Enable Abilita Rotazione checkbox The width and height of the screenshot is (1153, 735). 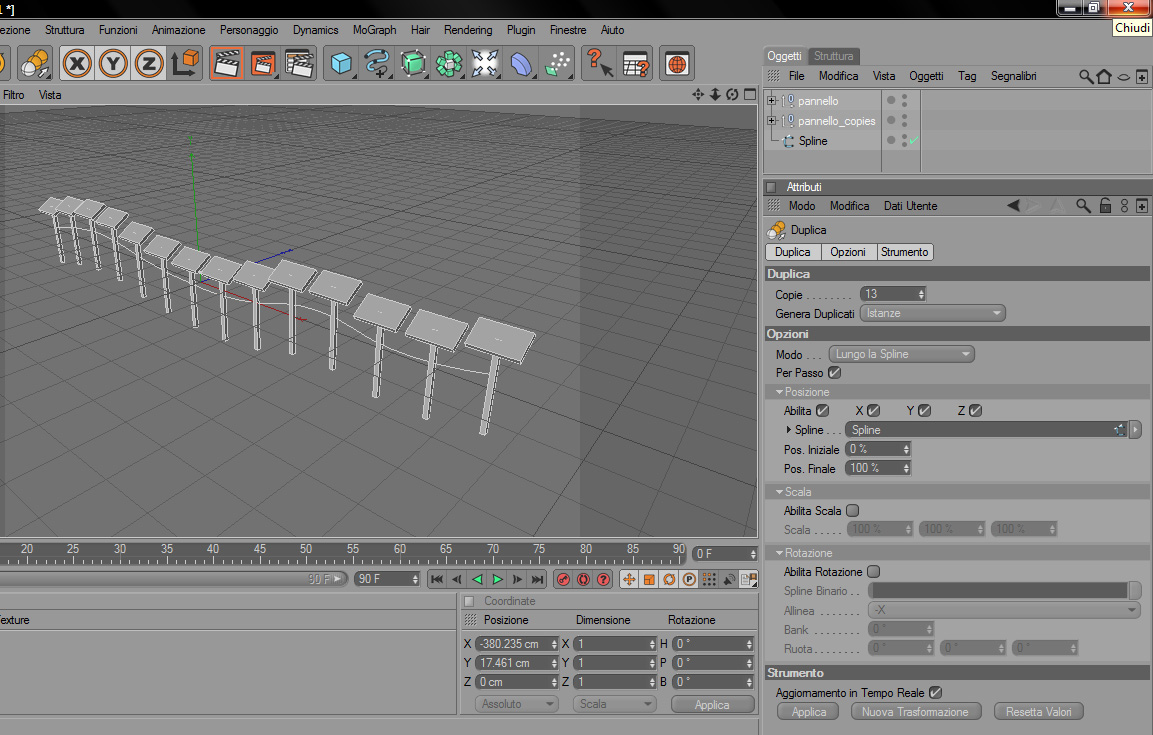[x=873, y=571]
